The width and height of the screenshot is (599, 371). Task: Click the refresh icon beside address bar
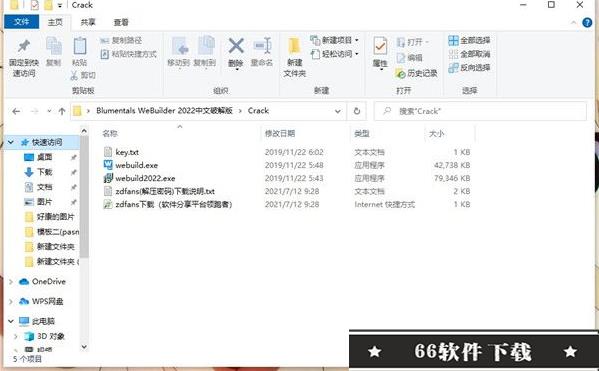(356, 111)
